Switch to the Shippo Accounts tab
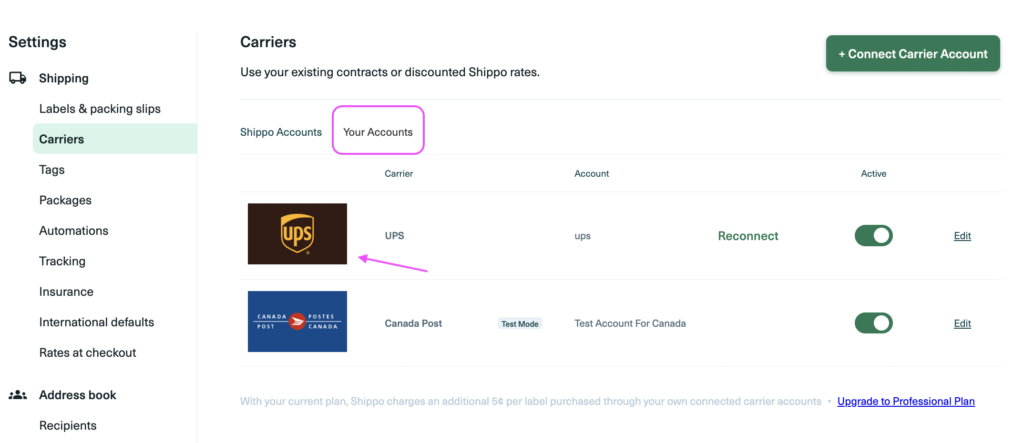Screen dimensions: 1024x443 pos(281,132)
